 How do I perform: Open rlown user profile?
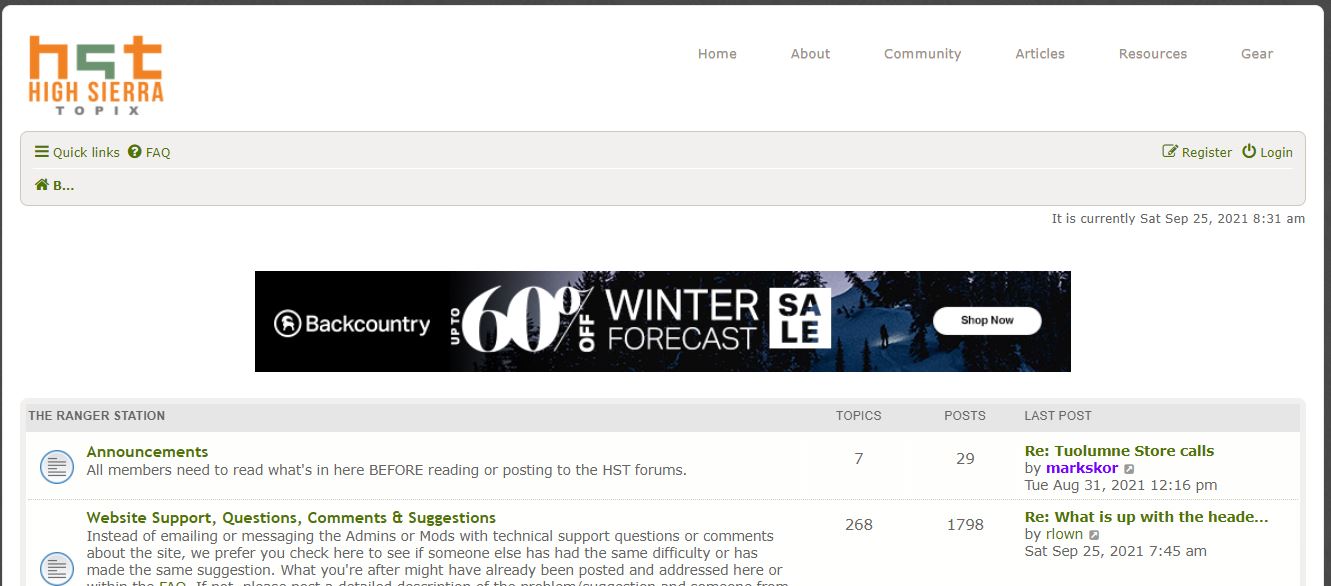coord(1064,534)
